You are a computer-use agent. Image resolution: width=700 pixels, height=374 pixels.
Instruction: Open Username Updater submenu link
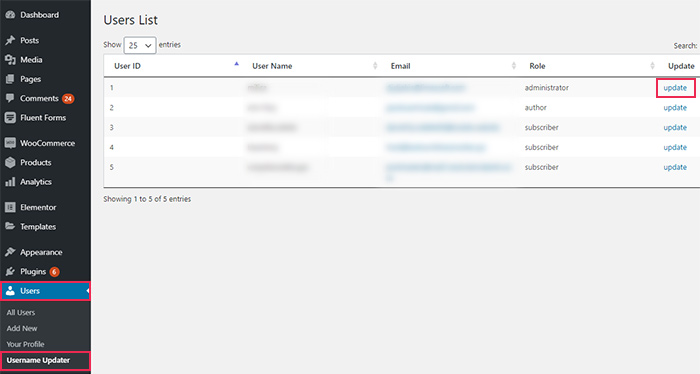(38, 360)
